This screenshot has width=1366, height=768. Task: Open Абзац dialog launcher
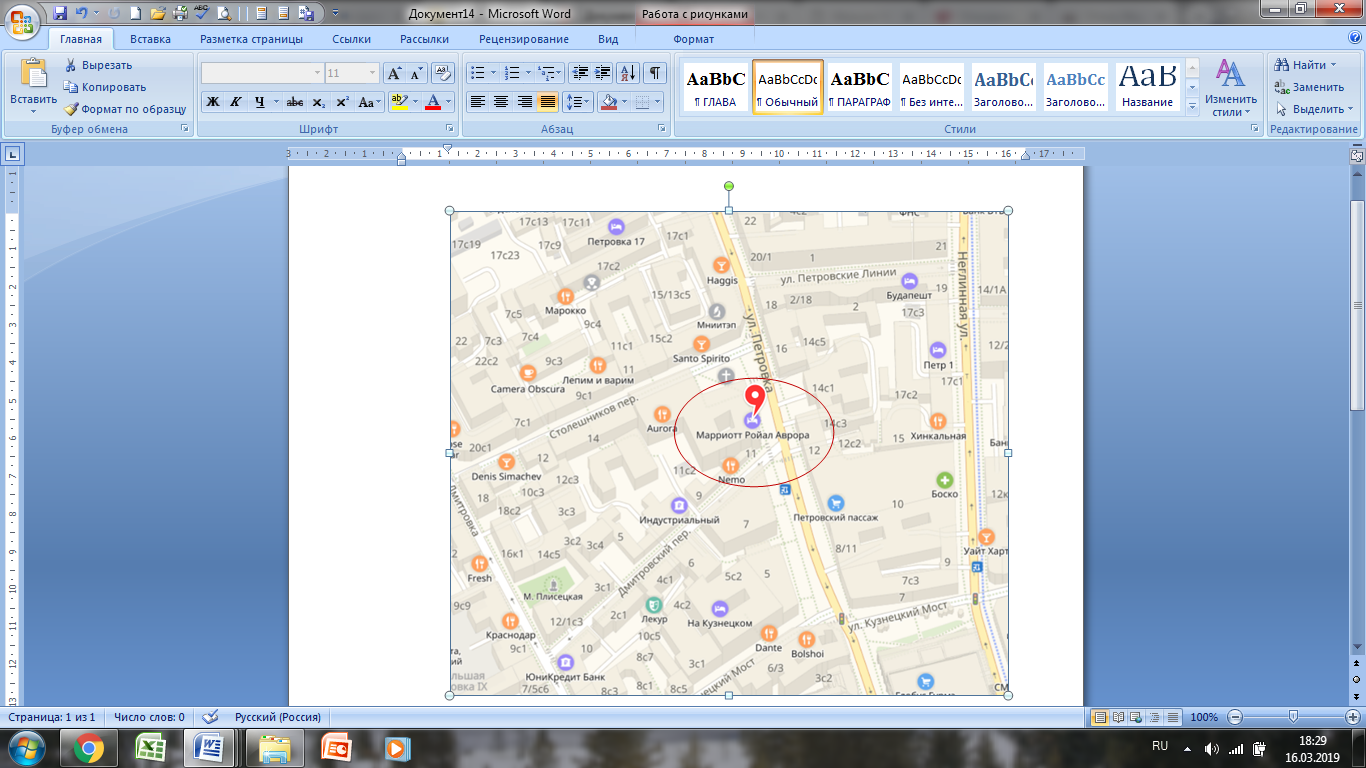662,129
